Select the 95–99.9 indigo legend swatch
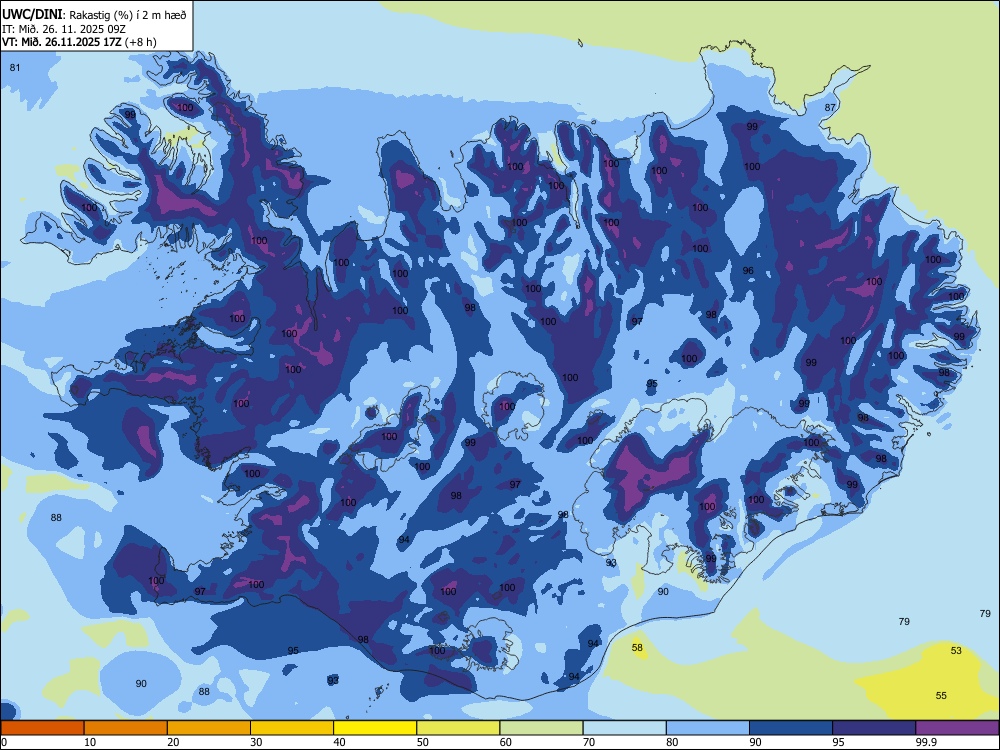This screenshot has width=1000, height=750. click(874, 728)
